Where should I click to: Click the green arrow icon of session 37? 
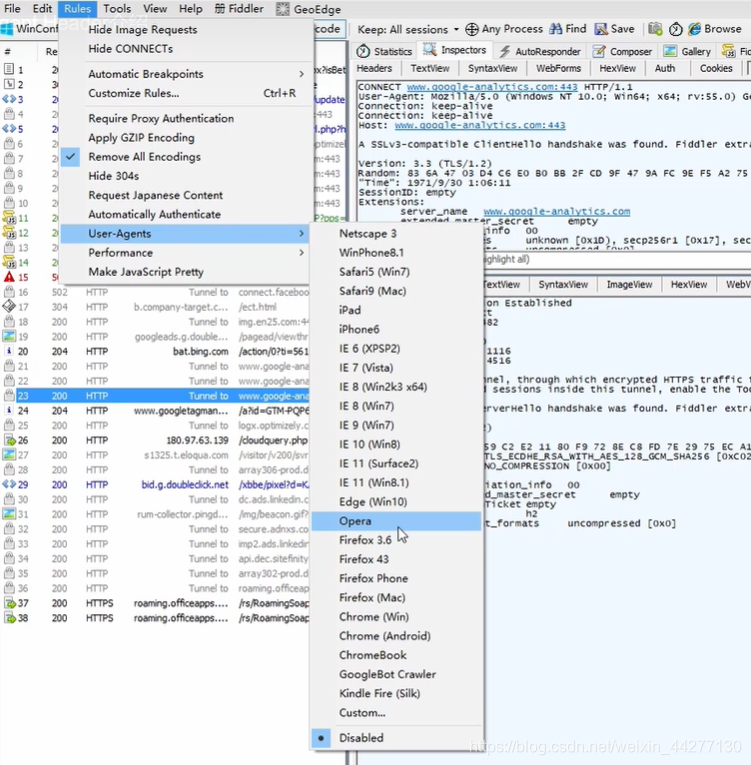click(x=9, y=603)
